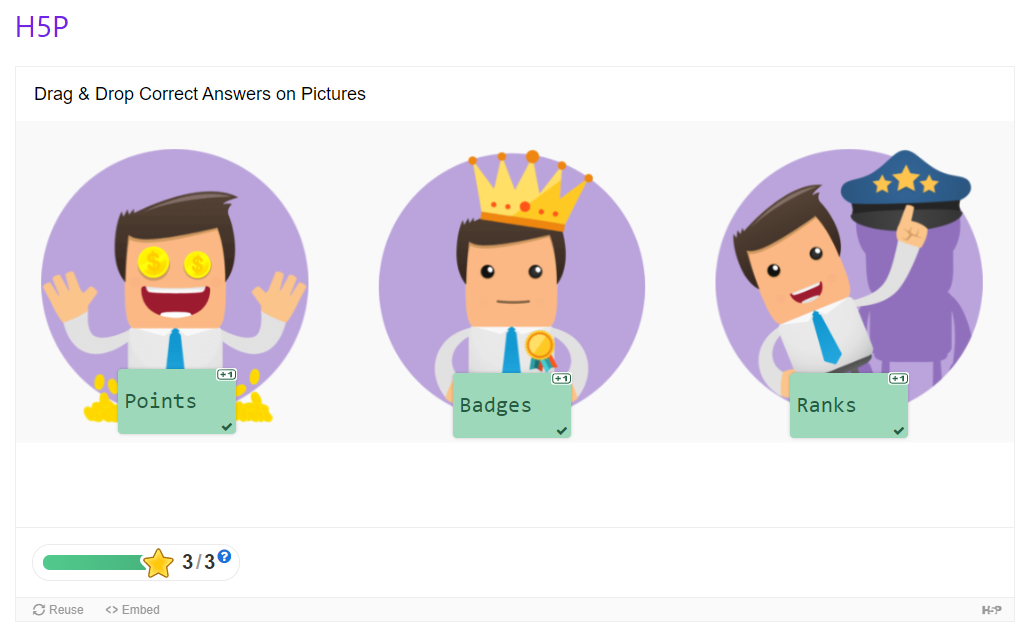Click the Embed button

133,610
